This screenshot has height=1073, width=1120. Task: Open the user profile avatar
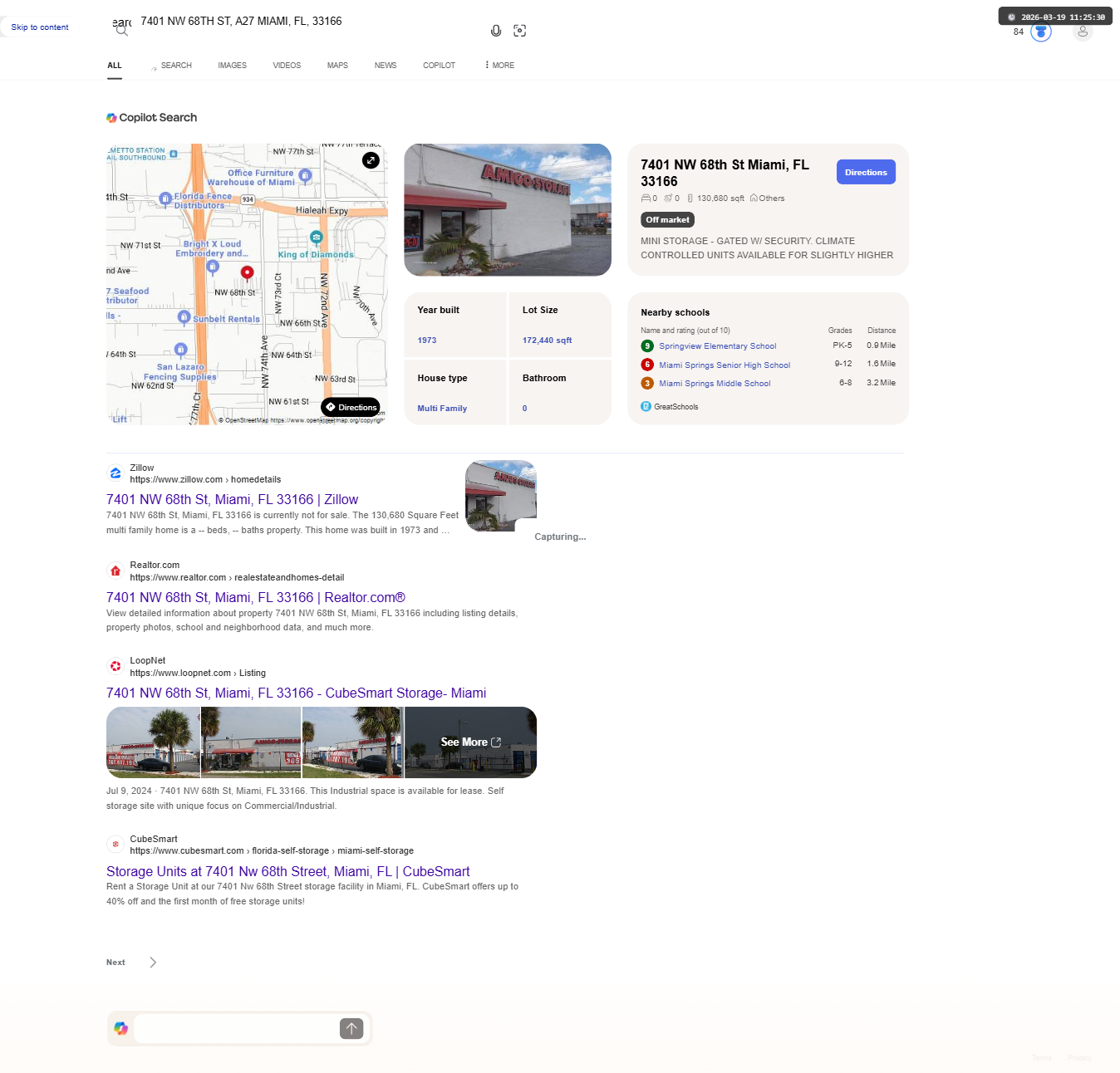click(1083, 32)
